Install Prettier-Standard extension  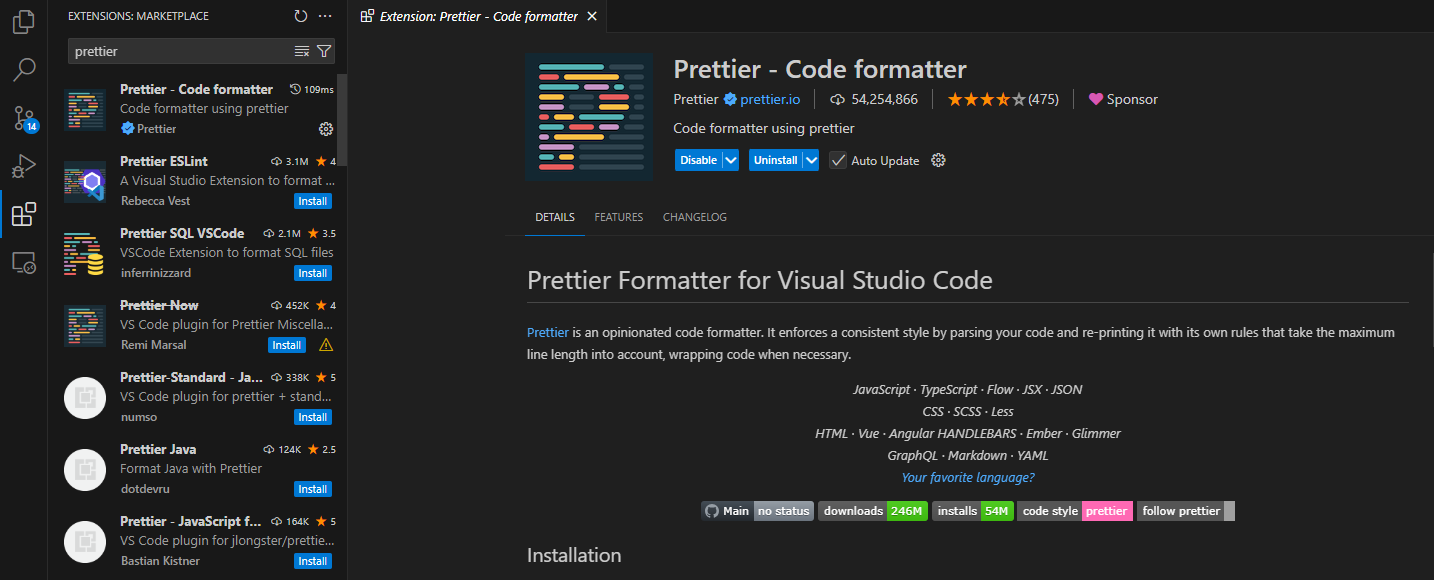coord(313,417)
